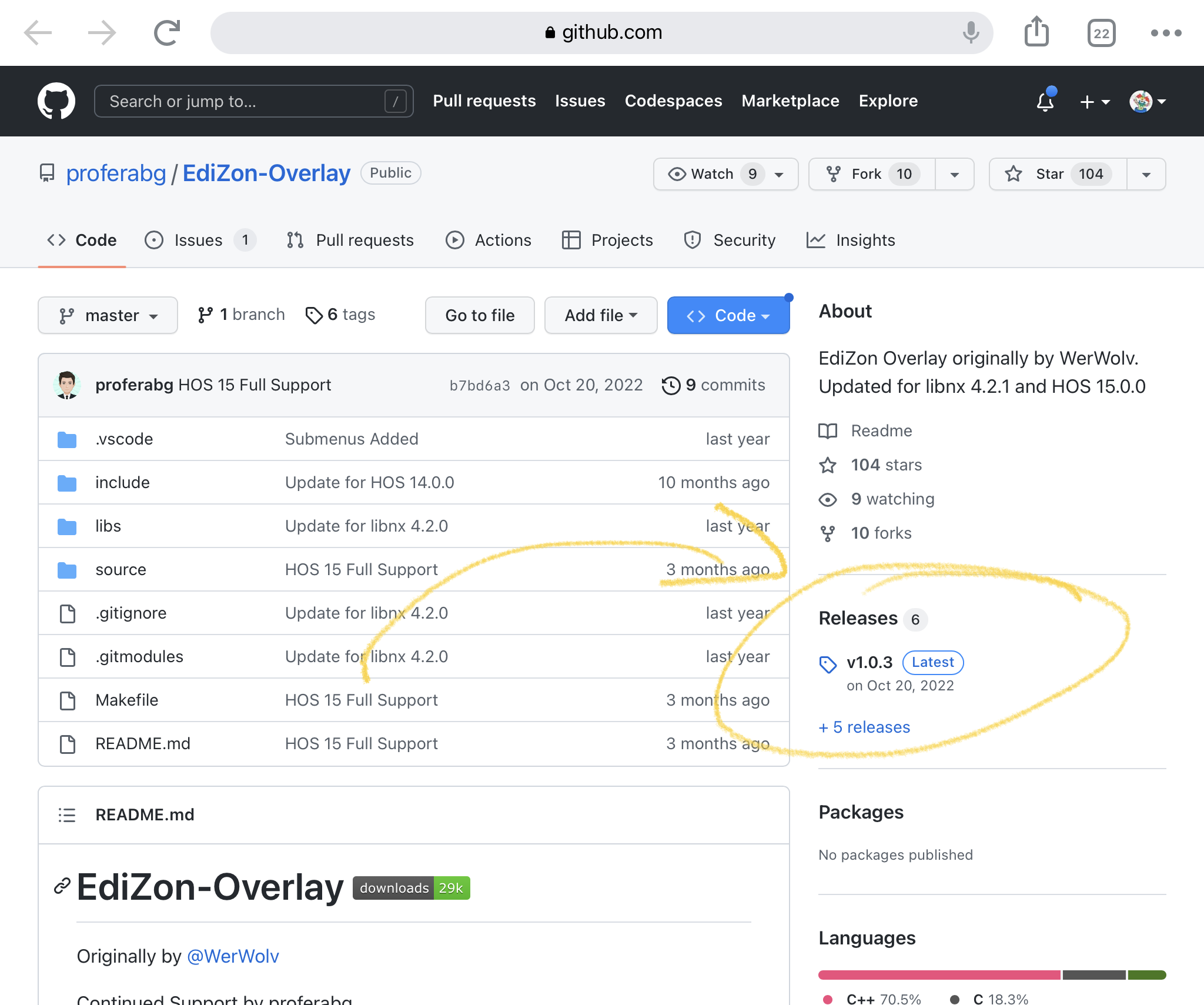Screen dimensions: 1204x1005
Task: Switch to the Security tab
Action: point(730,241)
